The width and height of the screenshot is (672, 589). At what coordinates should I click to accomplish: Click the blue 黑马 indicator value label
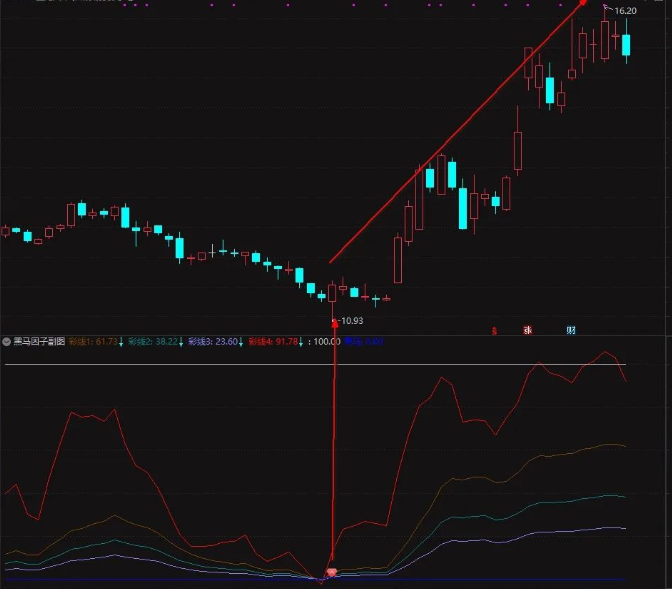363,342
